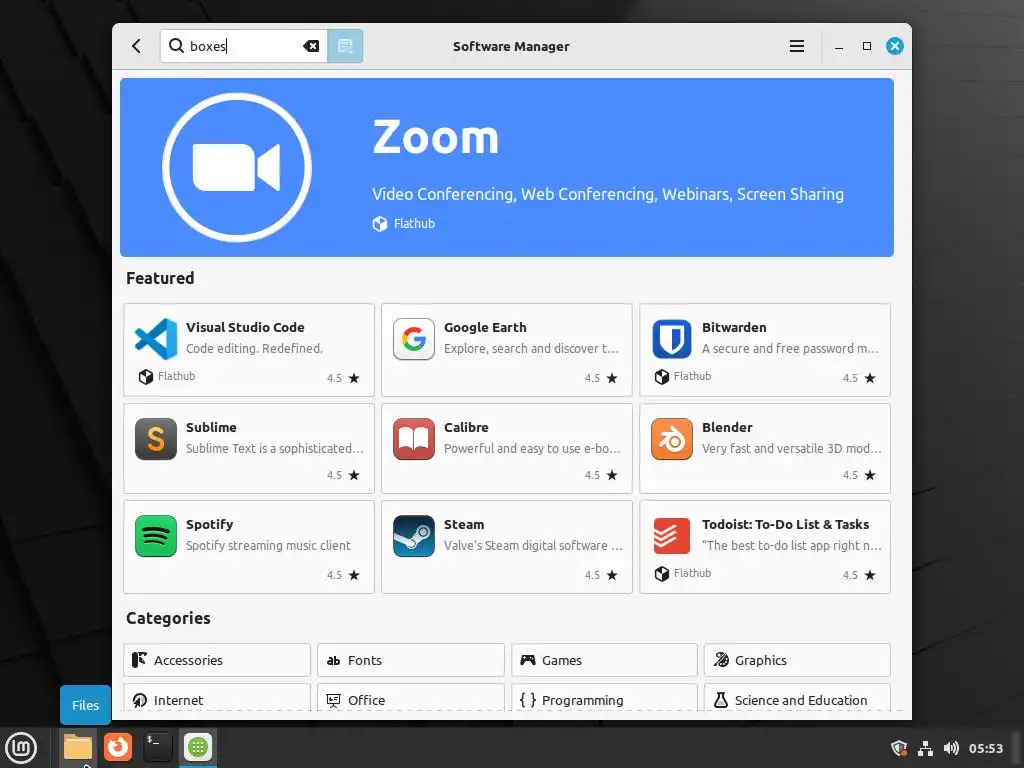This screenshot has height=768, width=1024.
Task: Click Flathub icon on Todoist card
Action: pyautogui.click(x=662, y=574)
